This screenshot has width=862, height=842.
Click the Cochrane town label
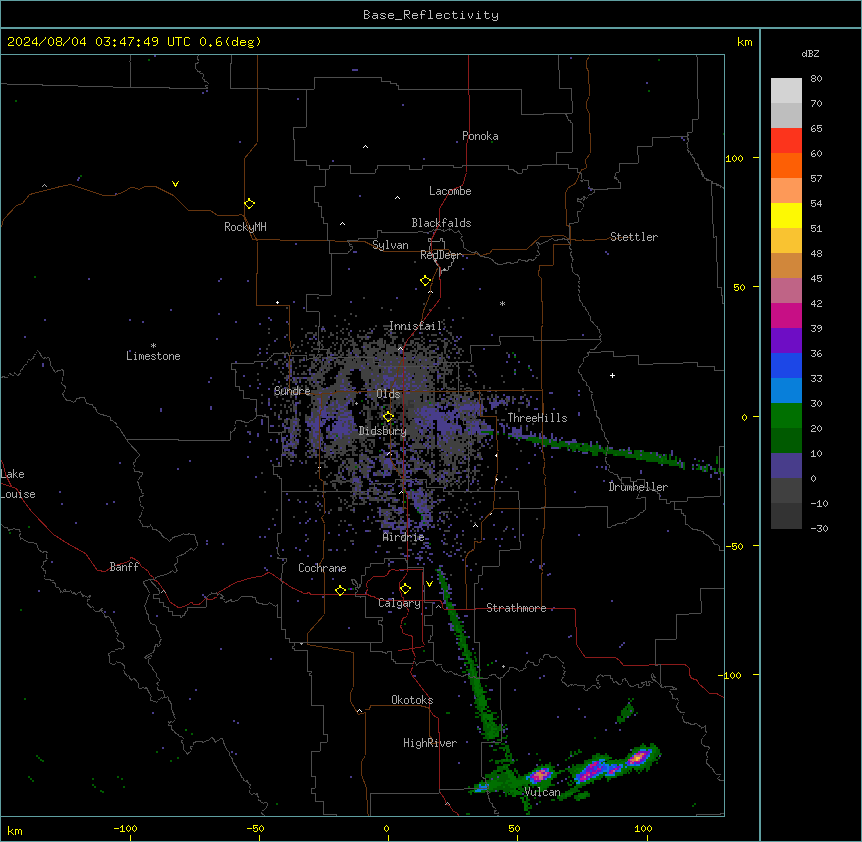point(322,568)
